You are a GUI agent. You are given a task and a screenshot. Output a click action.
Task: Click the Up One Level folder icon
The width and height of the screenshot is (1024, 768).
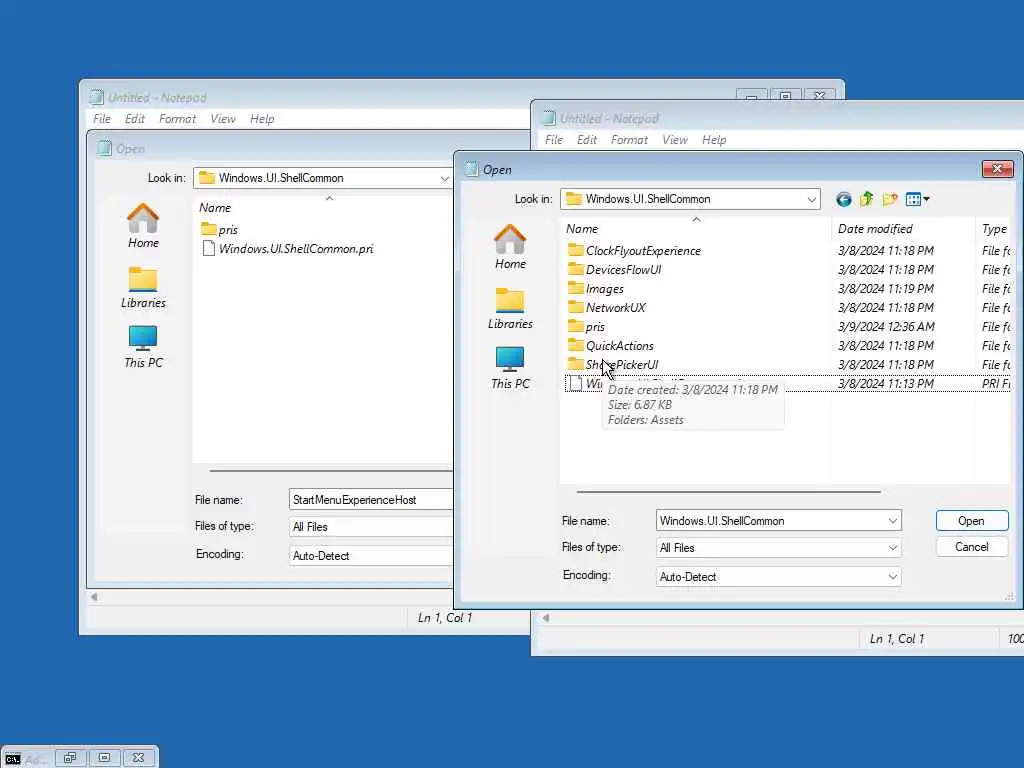pyautogui.click(x=867, y=199)
